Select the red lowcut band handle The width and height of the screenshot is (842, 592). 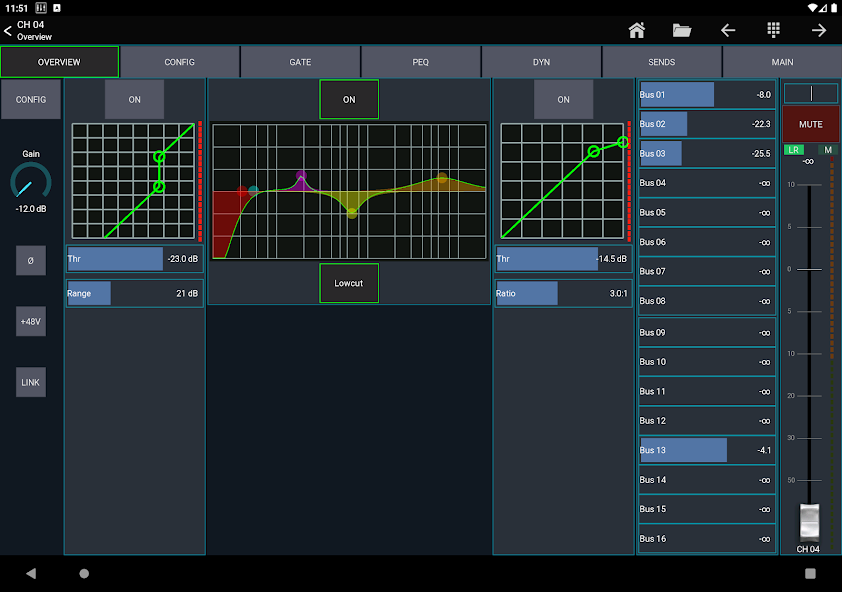tap(242, 191)
